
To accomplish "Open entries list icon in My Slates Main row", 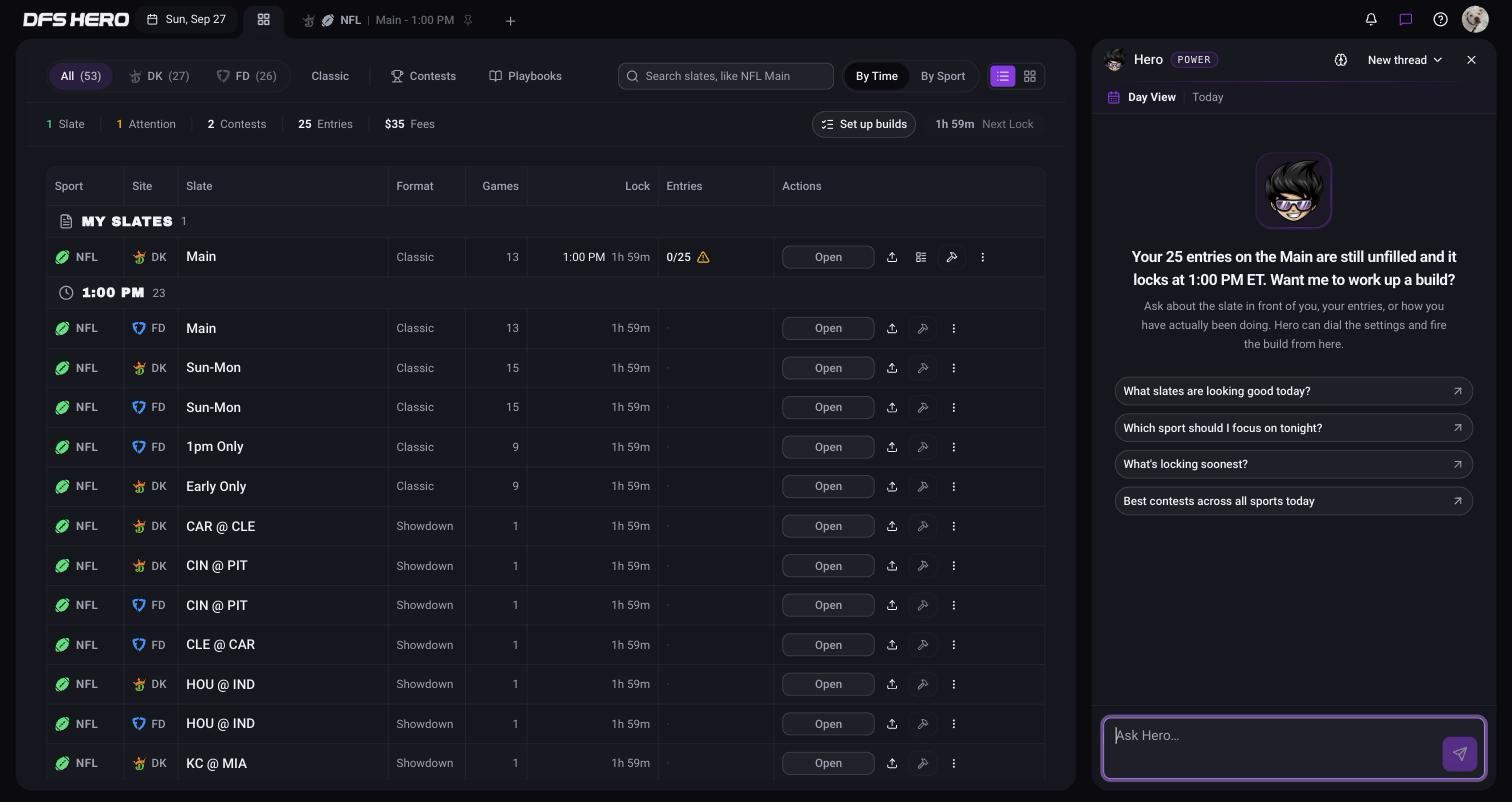I will [x=921, y=257].
